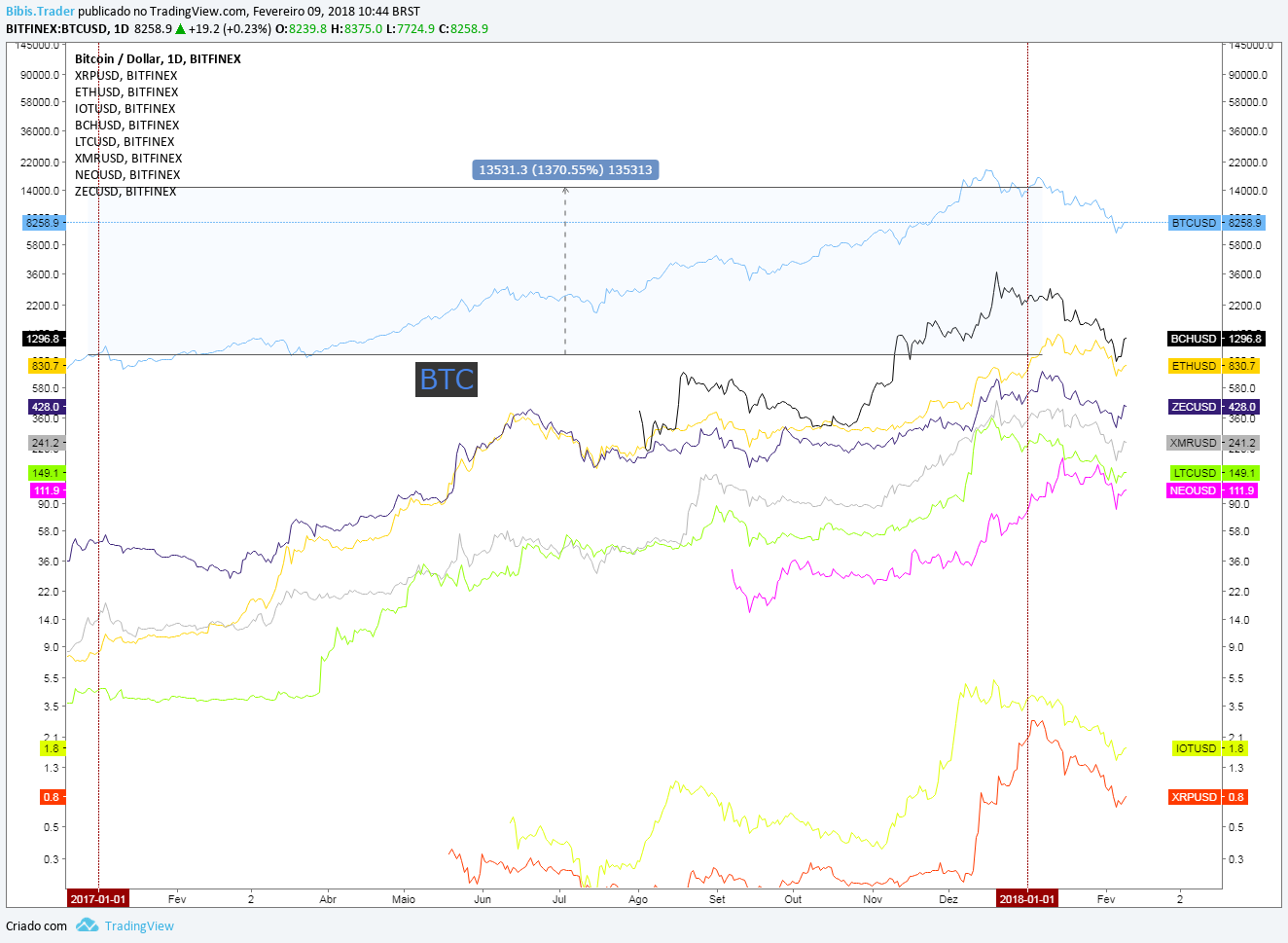Select the LTCUSD price label on right

[x=1214, y=473]
